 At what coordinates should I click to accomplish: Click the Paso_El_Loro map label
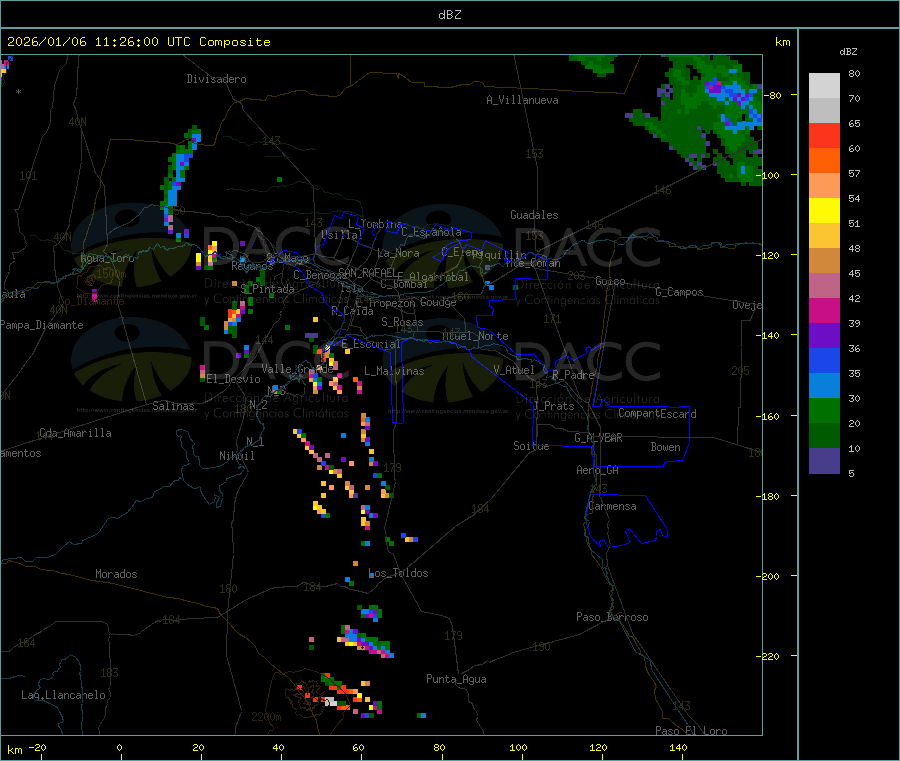pos(692,731)
